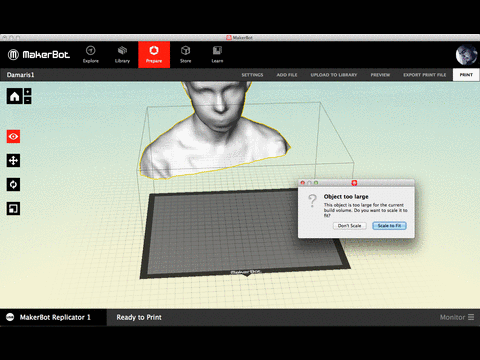Select the Scale tool
Image resolution: width=480 pixels, height=360 pixels.
point(13,209)
